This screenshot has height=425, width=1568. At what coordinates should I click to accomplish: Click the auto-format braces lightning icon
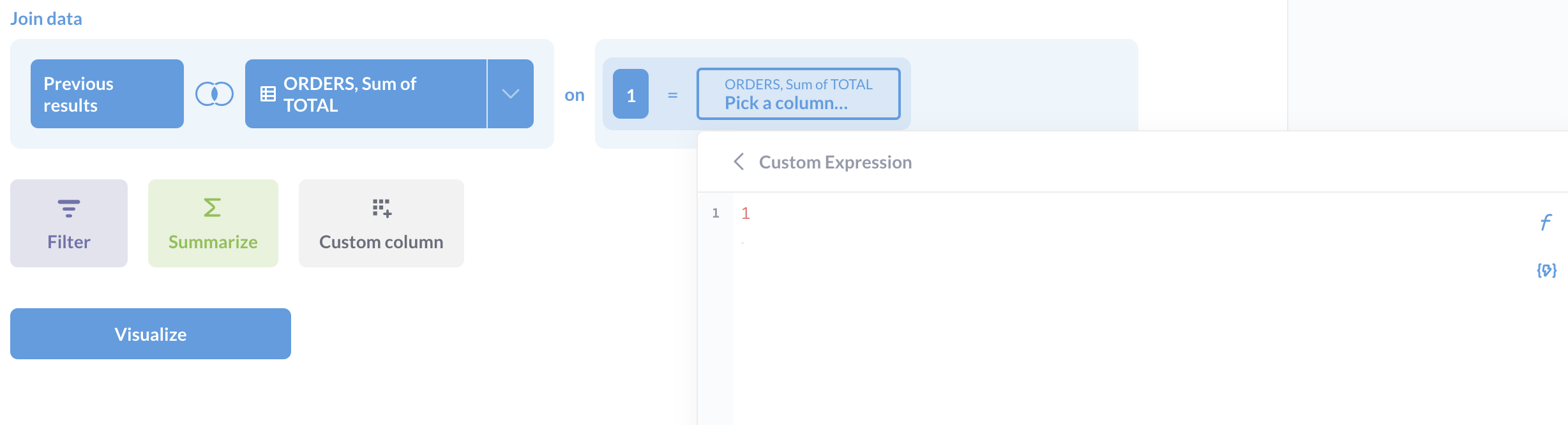click(1546, 270)
